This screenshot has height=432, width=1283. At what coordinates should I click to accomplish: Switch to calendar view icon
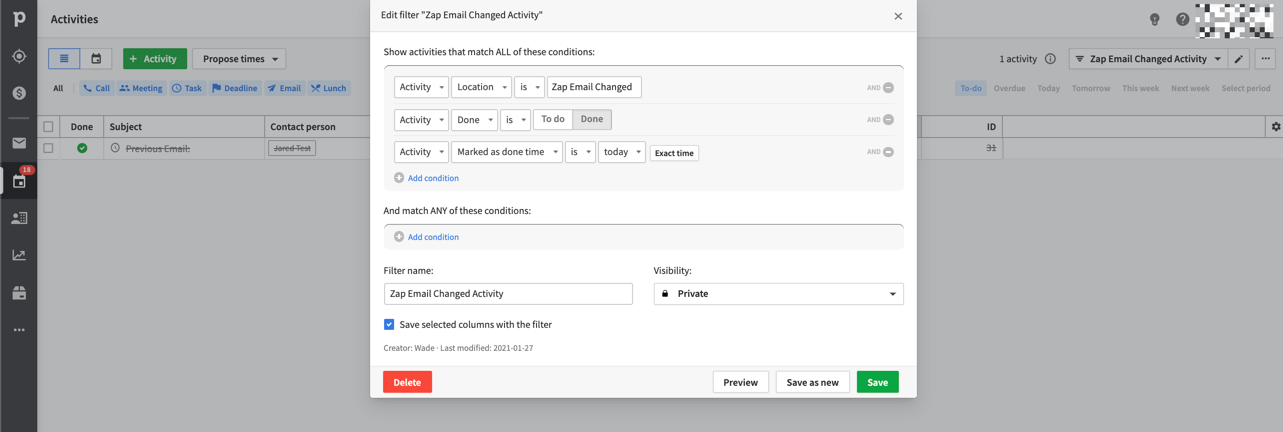pos(96,59)
